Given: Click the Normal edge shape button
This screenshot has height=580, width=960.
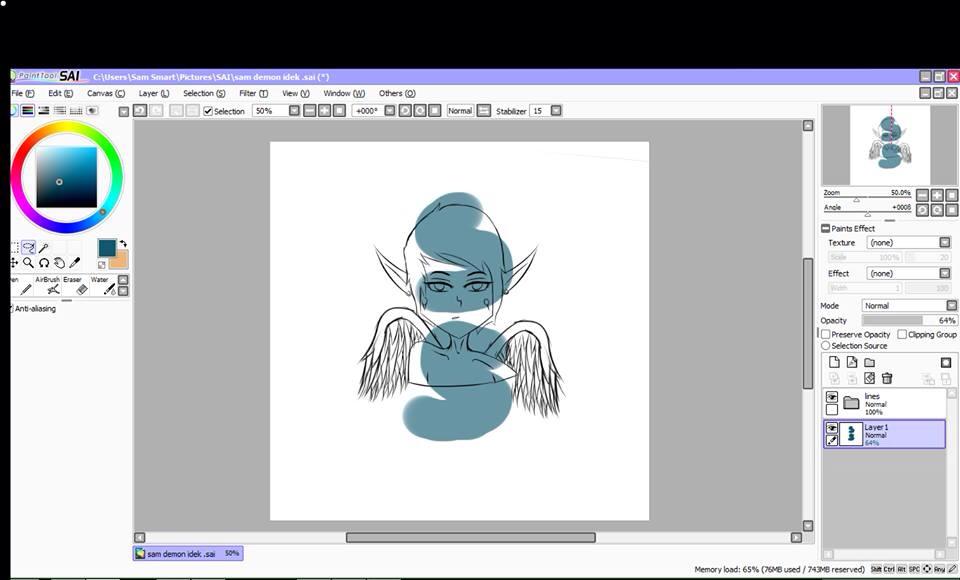Looking at the screenshot, I should click(x=460, y=111).
